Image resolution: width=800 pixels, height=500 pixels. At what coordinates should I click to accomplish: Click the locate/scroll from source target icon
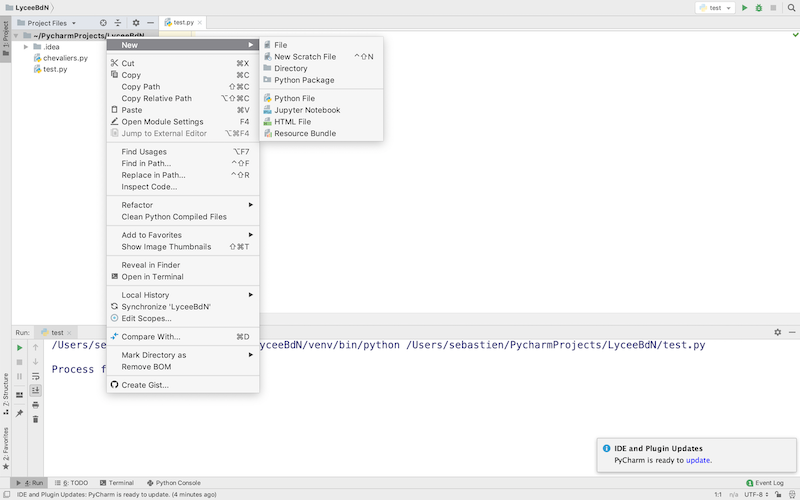pyautogui.click(x=103, y=22)
